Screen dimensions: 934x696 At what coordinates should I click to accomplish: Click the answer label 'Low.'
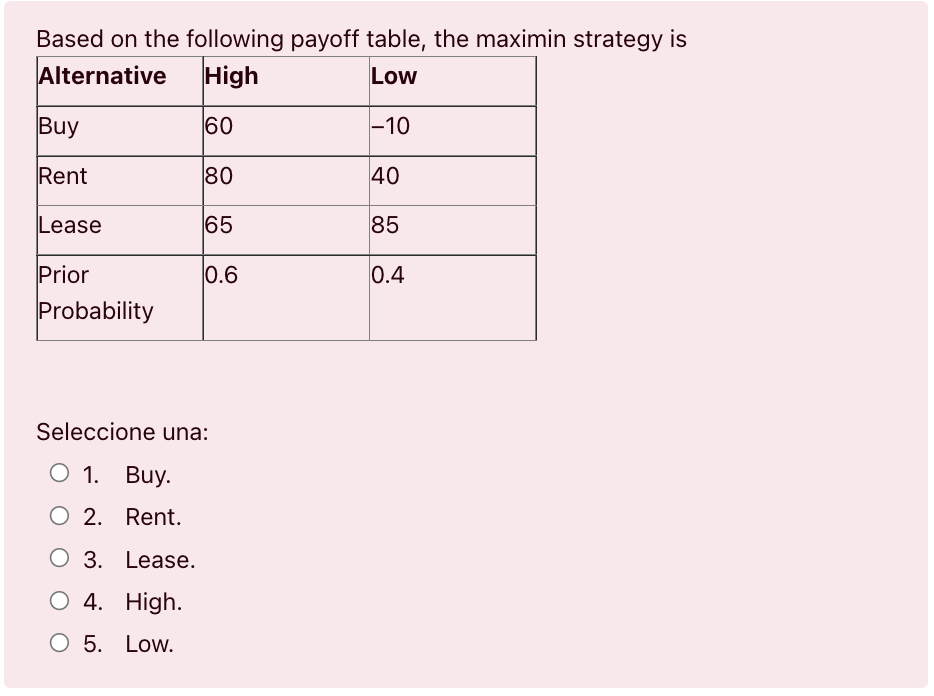[x=149, y=644]
